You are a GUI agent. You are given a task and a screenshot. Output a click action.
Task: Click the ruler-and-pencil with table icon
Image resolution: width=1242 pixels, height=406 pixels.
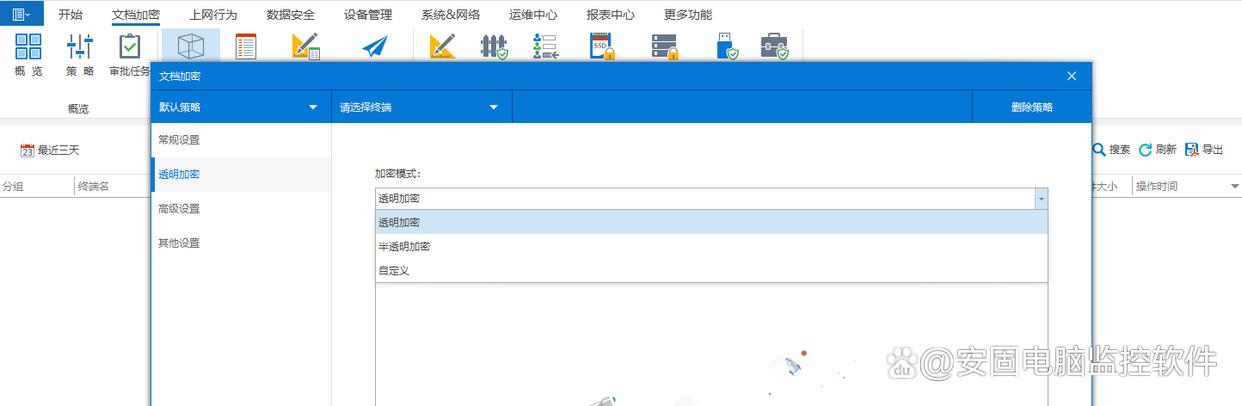pyautogui.click(x=306, y=47)
